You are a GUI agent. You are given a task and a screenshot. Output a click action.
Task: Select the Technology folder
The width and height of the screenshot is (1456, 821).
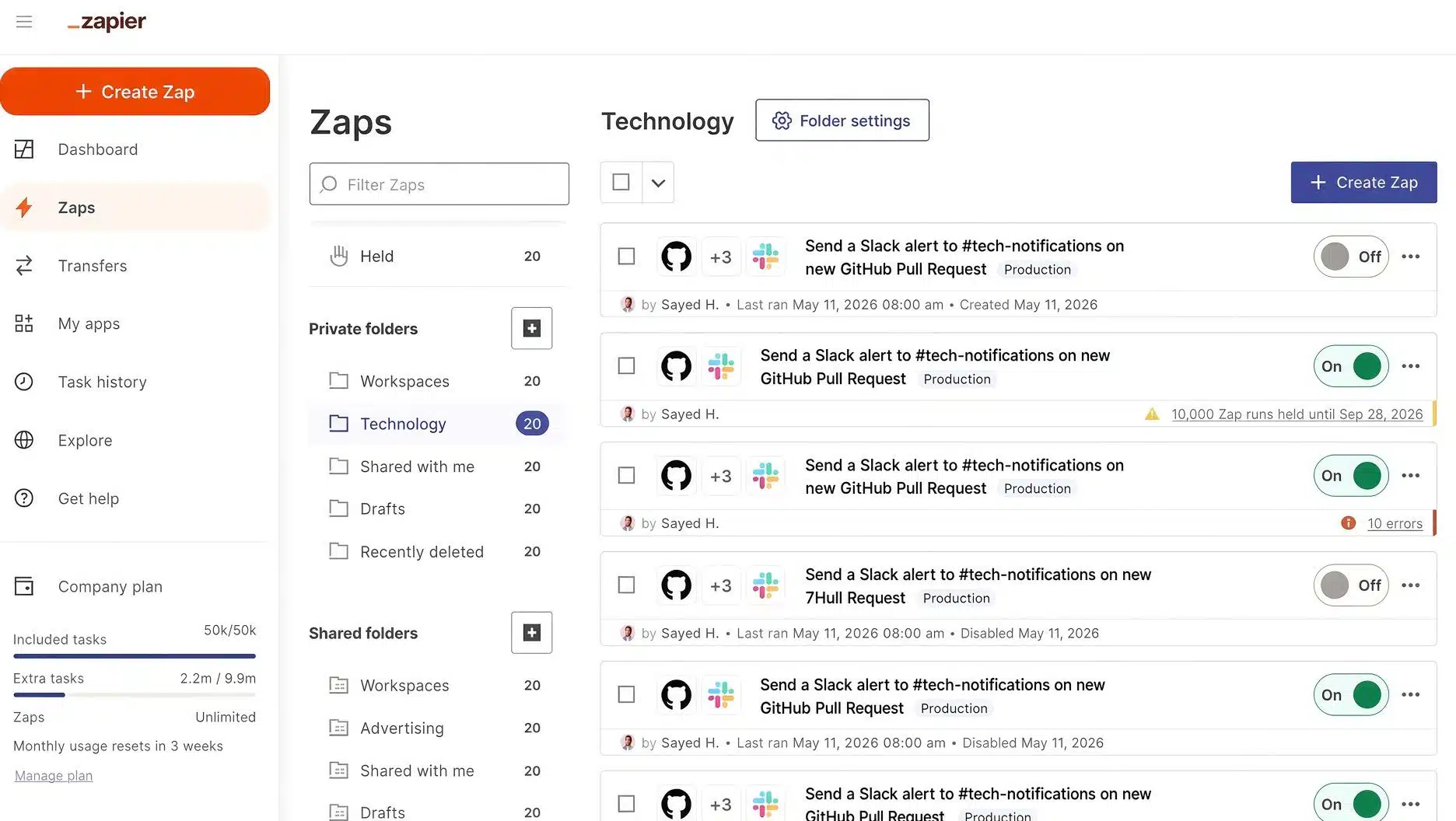click(x=439, y=424)
